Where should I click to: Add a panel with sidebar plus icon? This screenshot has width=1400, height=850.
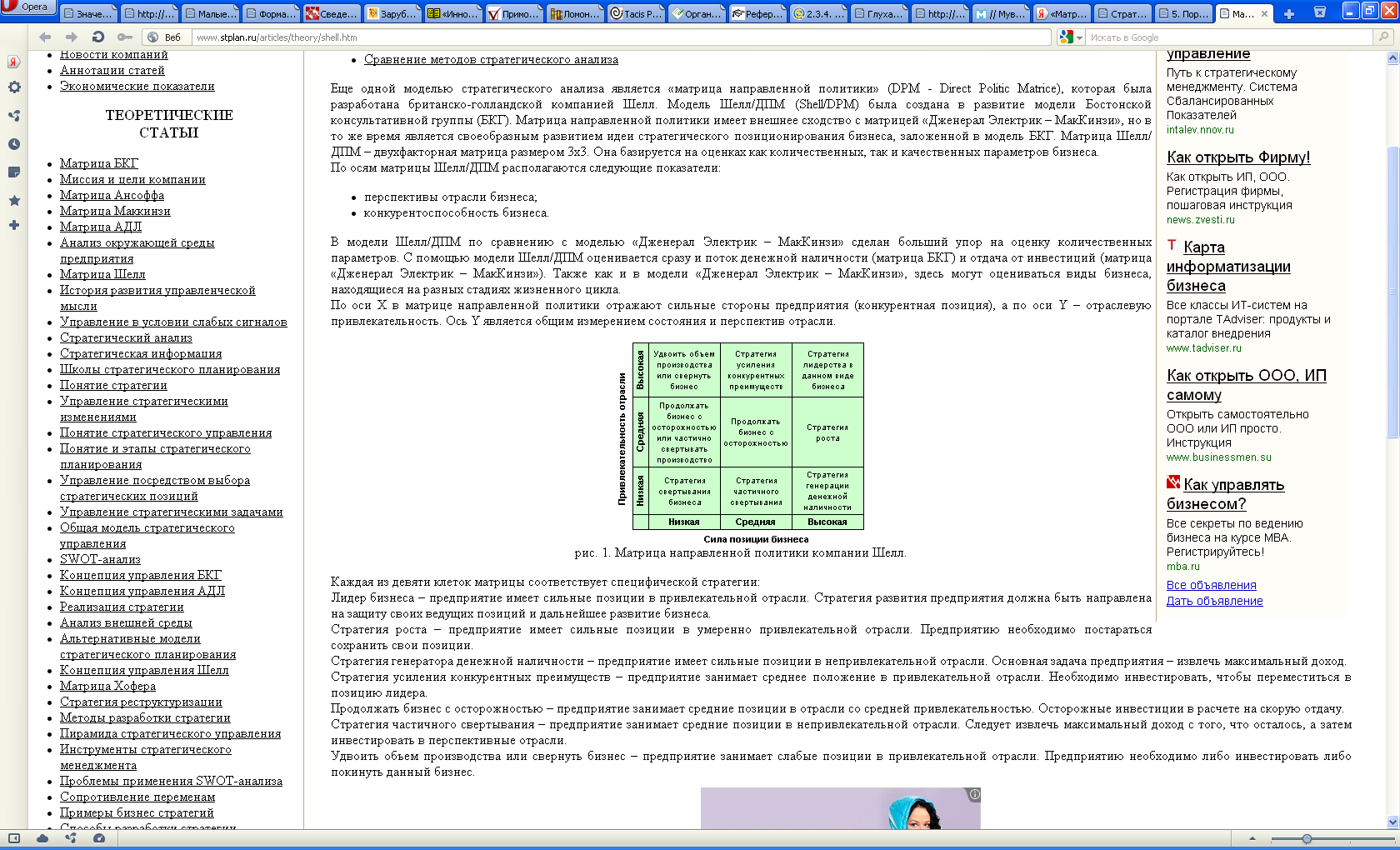pyautogui.click(x=13, y=225)
